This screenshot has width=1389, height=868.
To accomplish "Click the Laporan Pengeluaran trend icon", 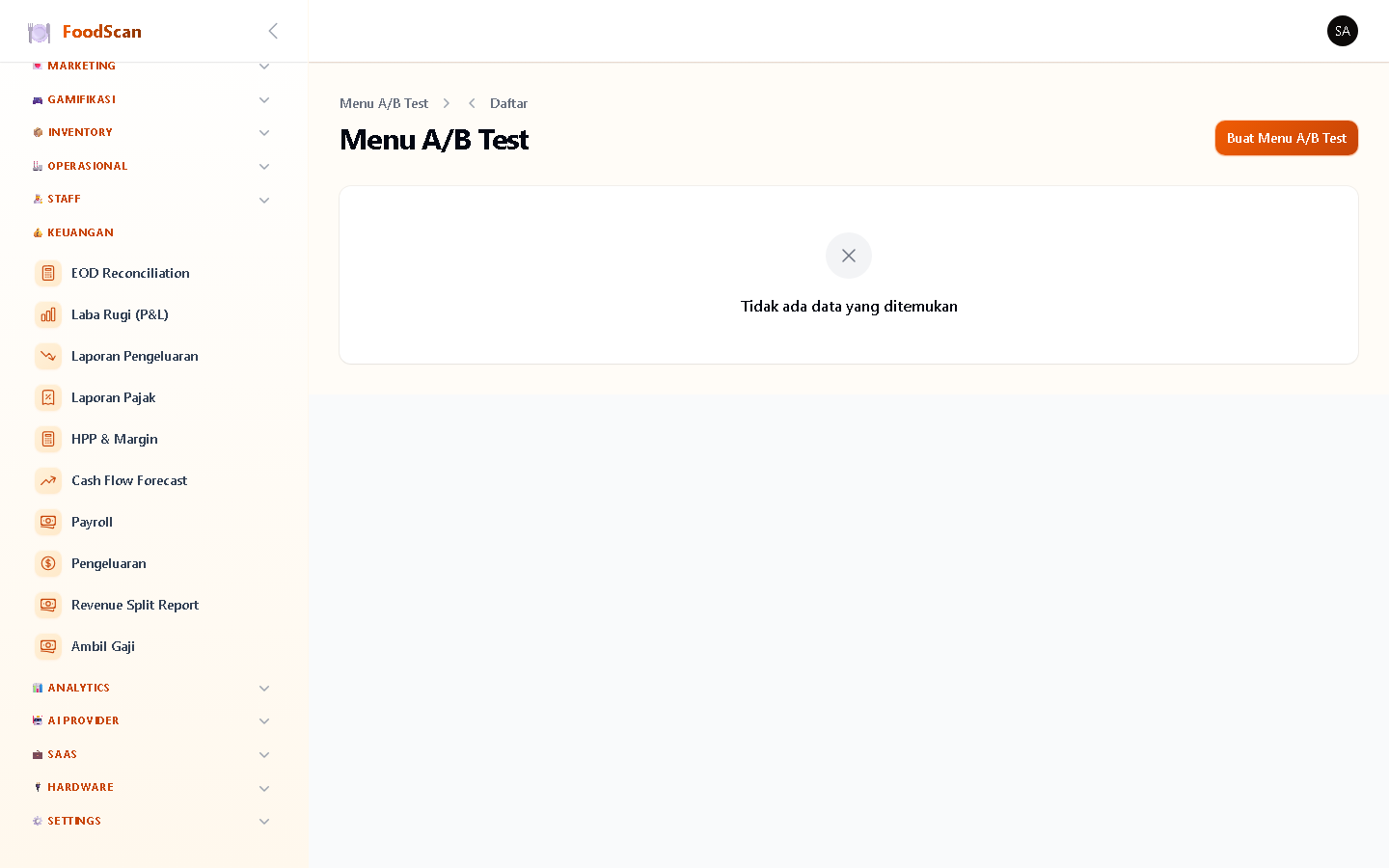I will [48, 356].
